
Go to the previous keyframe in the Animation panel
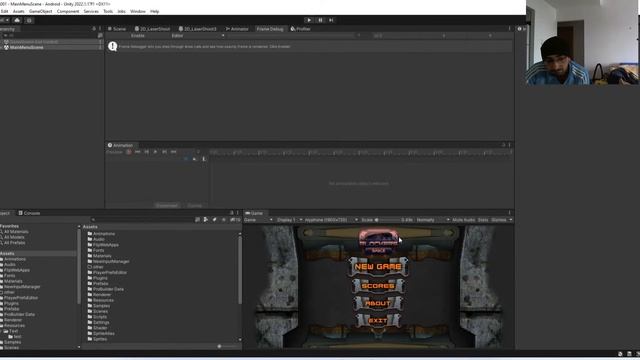coord(147,152)
